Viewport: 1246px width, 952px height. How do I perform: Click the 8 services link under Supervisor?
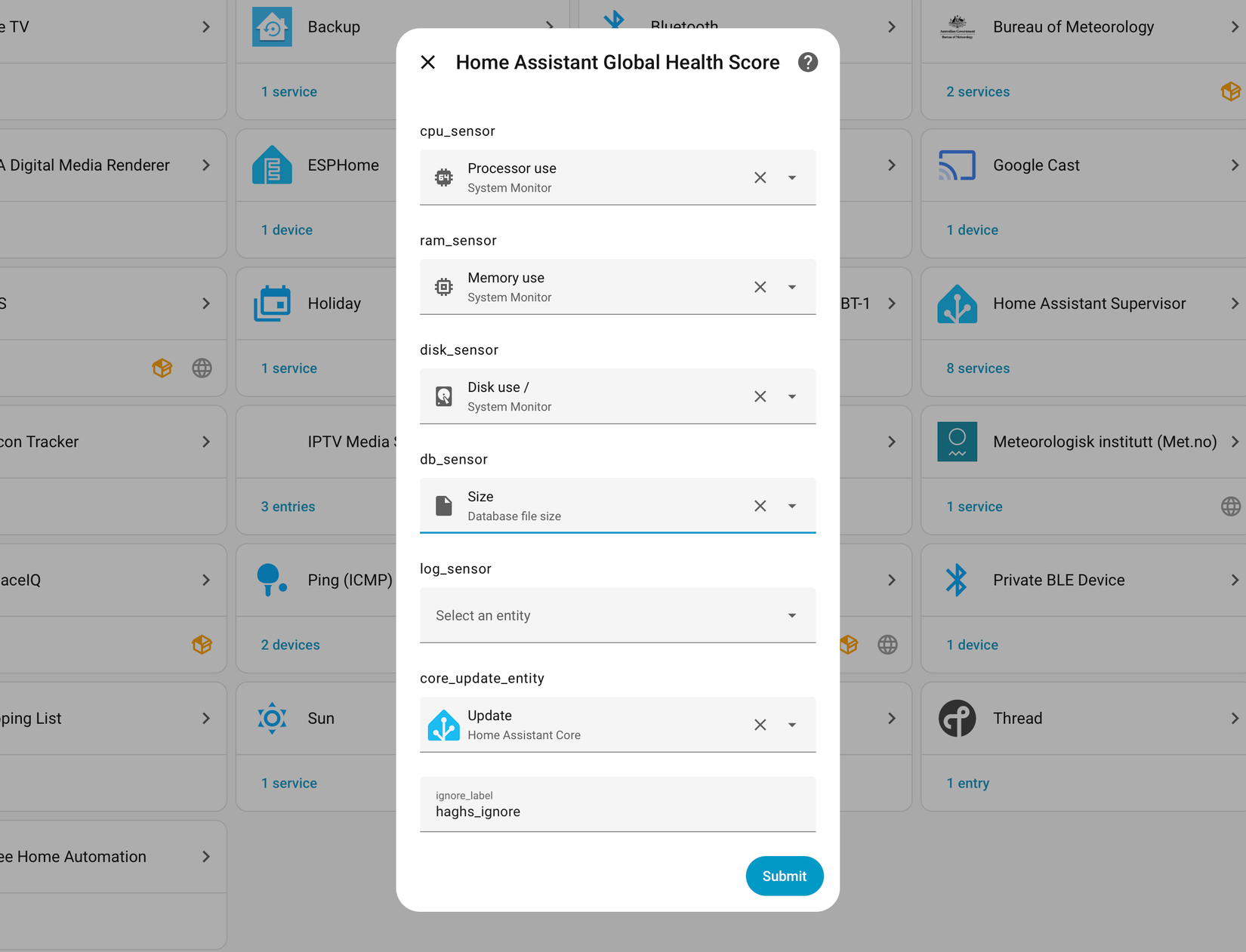click(x=977, y=368)
